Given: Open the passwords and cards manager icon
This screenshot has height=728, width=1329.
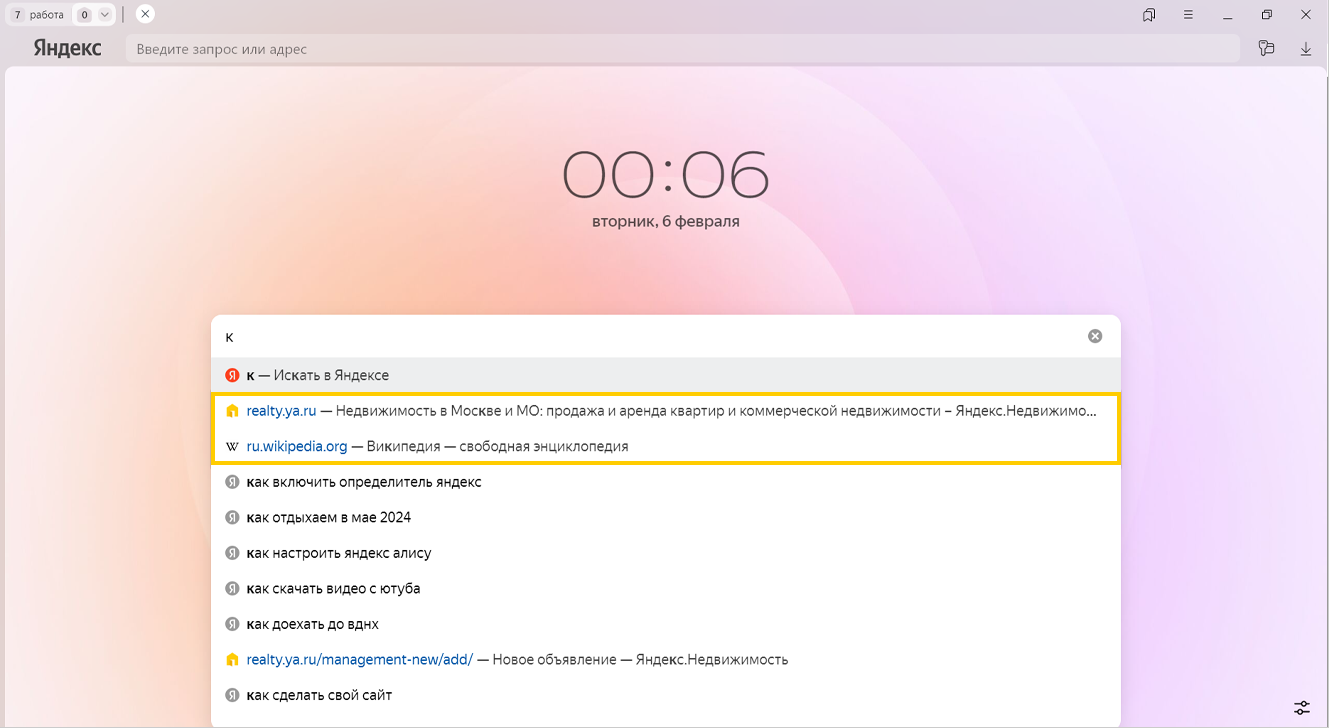Looking at the screenshot, I should coord(1266,48).
